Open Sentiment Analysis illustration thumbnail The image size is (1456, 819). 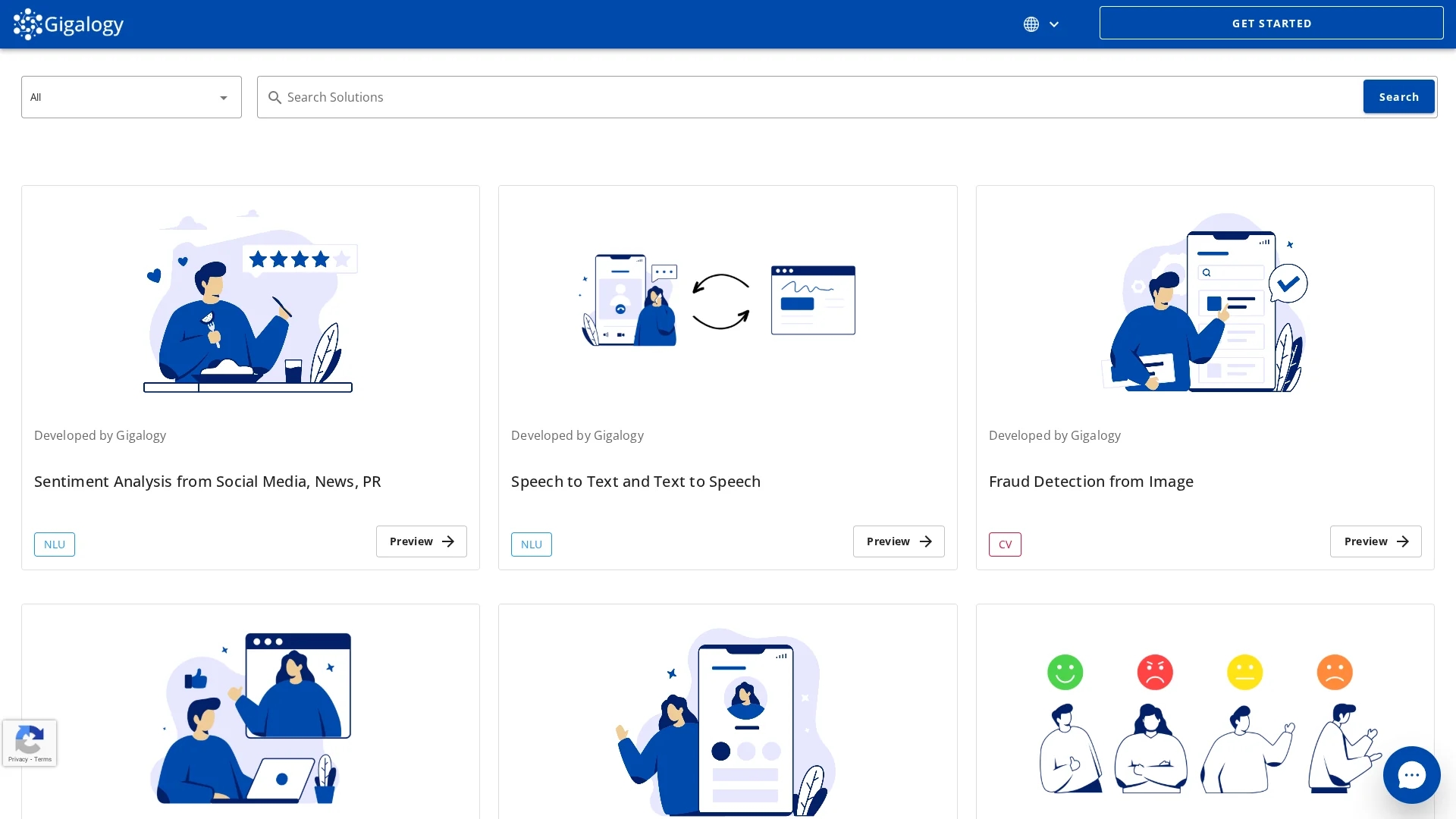250,301
